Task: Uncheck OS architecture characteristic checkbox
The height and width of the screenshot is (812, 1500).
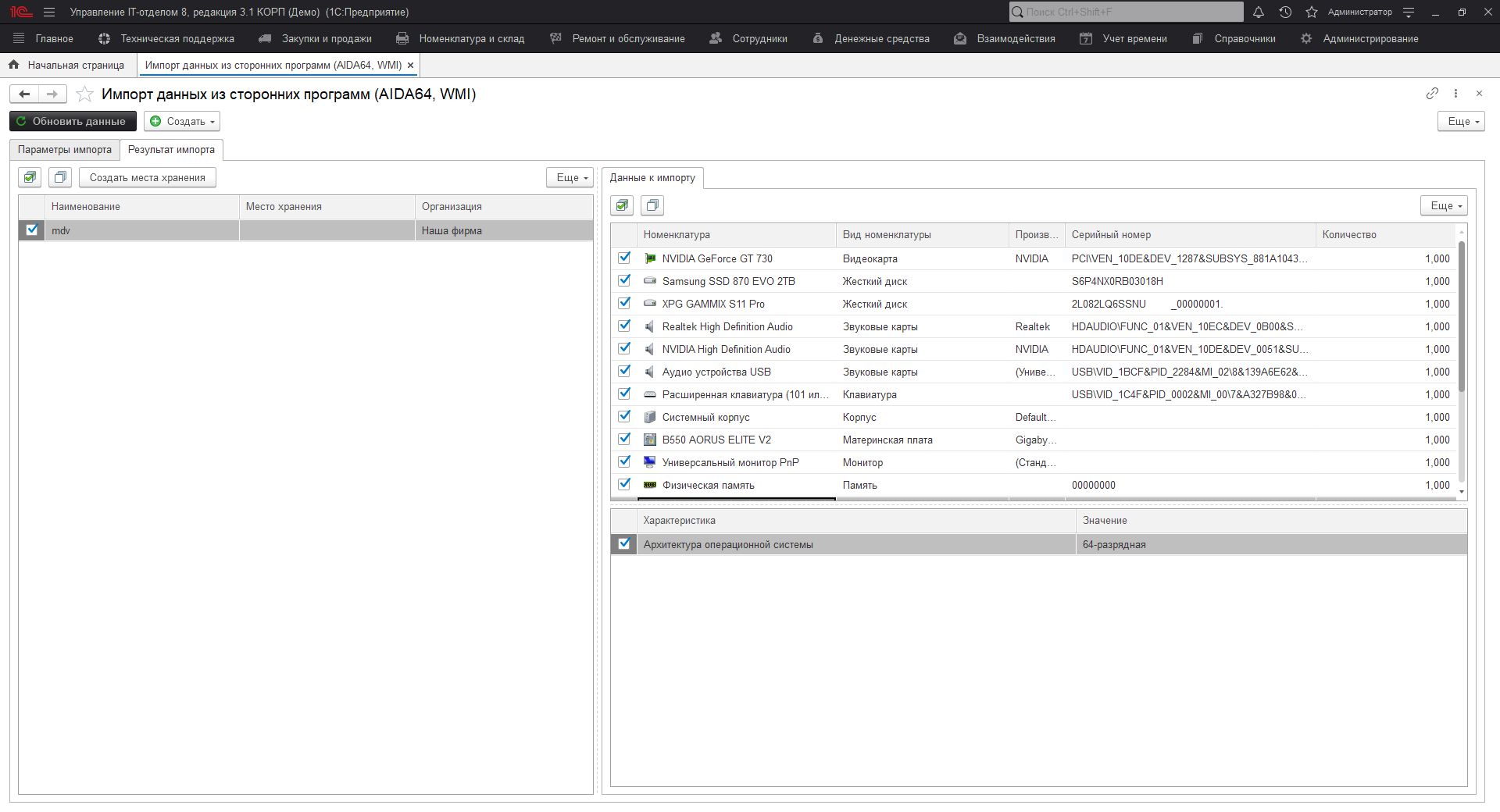Action: click(x=624, y=544)
